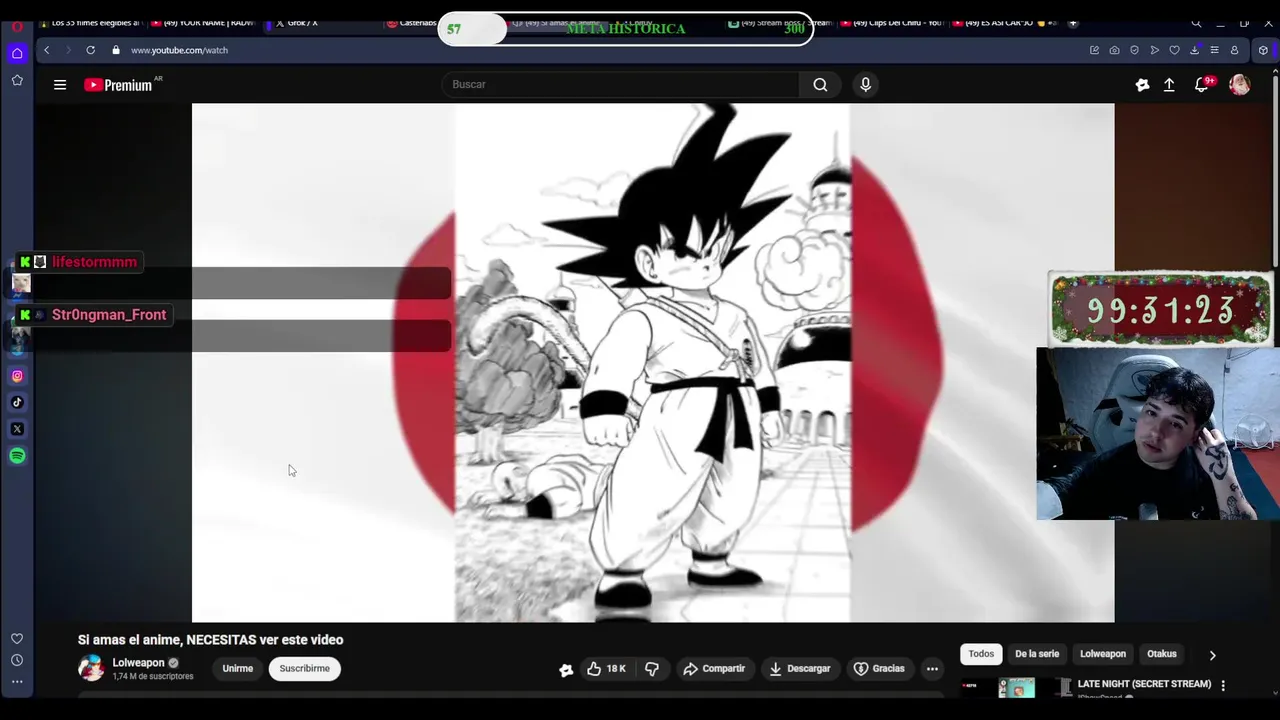Click Suscribirme subscribe button
1280x720 pixels.
pos(305,669)
